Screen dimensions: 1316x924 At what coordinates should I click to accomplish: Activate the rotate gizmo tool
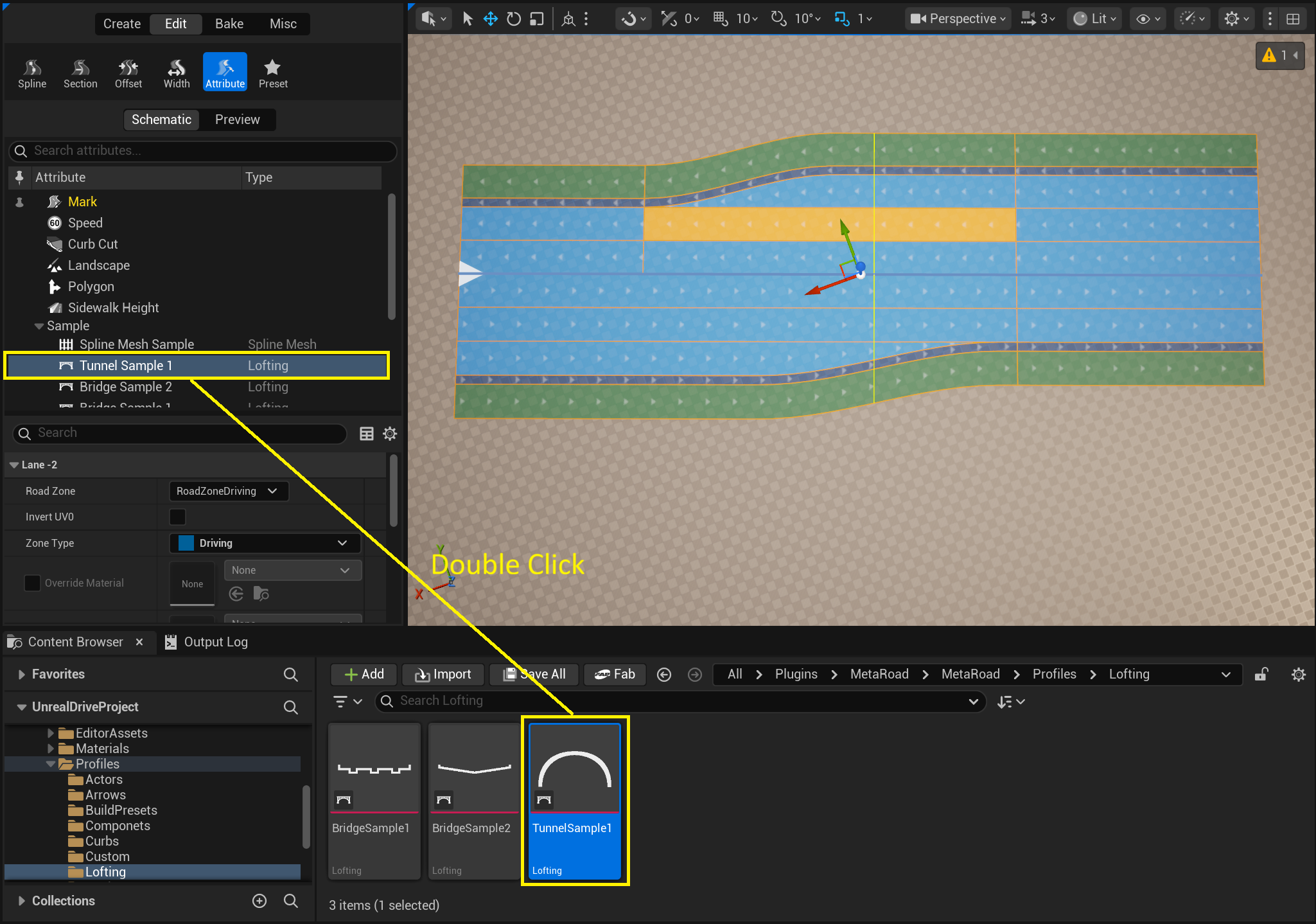[x=513, y=19]
